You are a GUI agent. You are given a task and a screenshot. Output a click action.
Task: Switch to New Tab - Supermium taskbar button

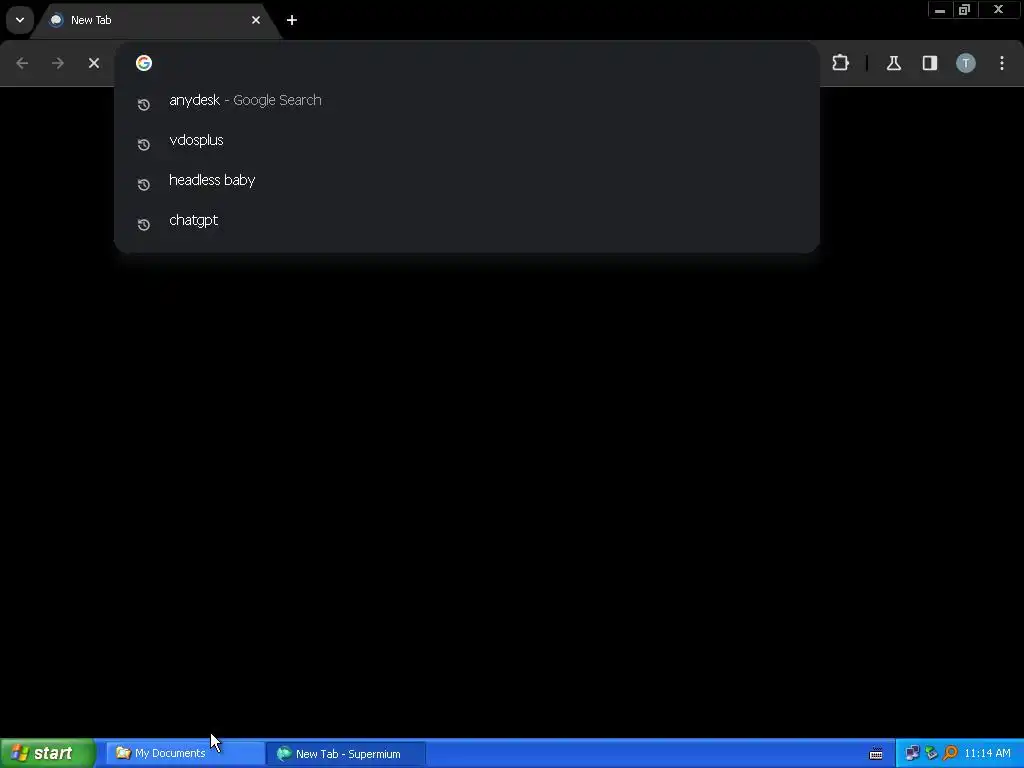pos(346,754)
